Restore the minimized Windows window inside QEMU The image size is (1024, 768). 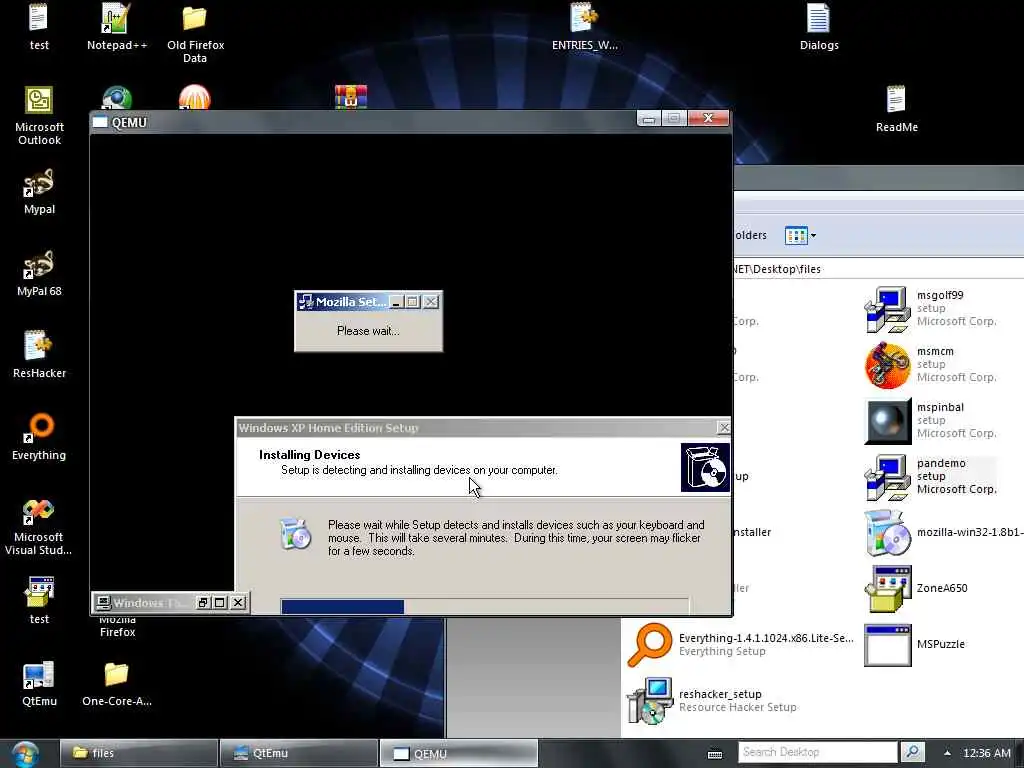tap(203, 603)
